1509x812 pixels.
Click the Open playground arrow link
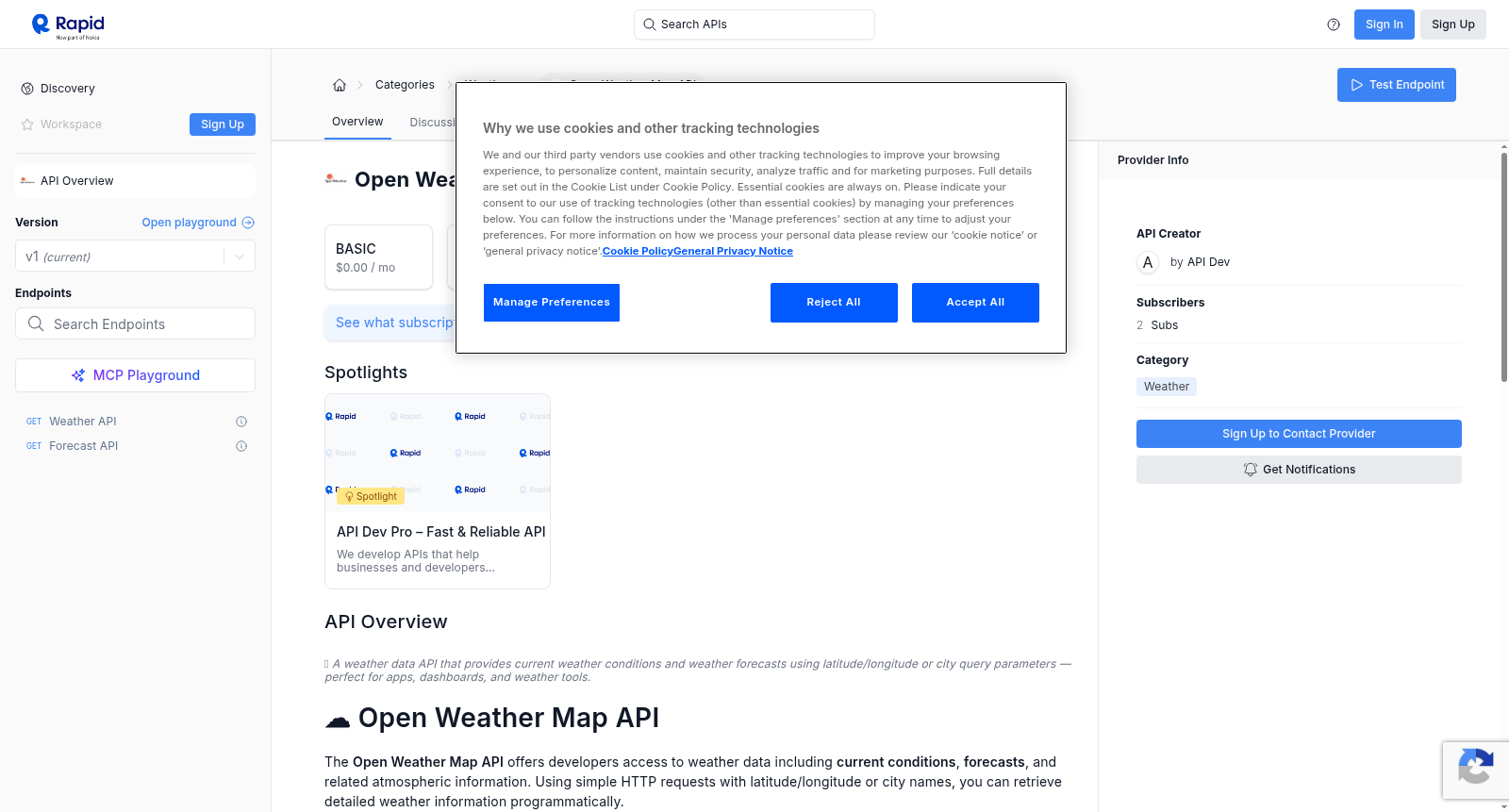(x=198, y=223)
